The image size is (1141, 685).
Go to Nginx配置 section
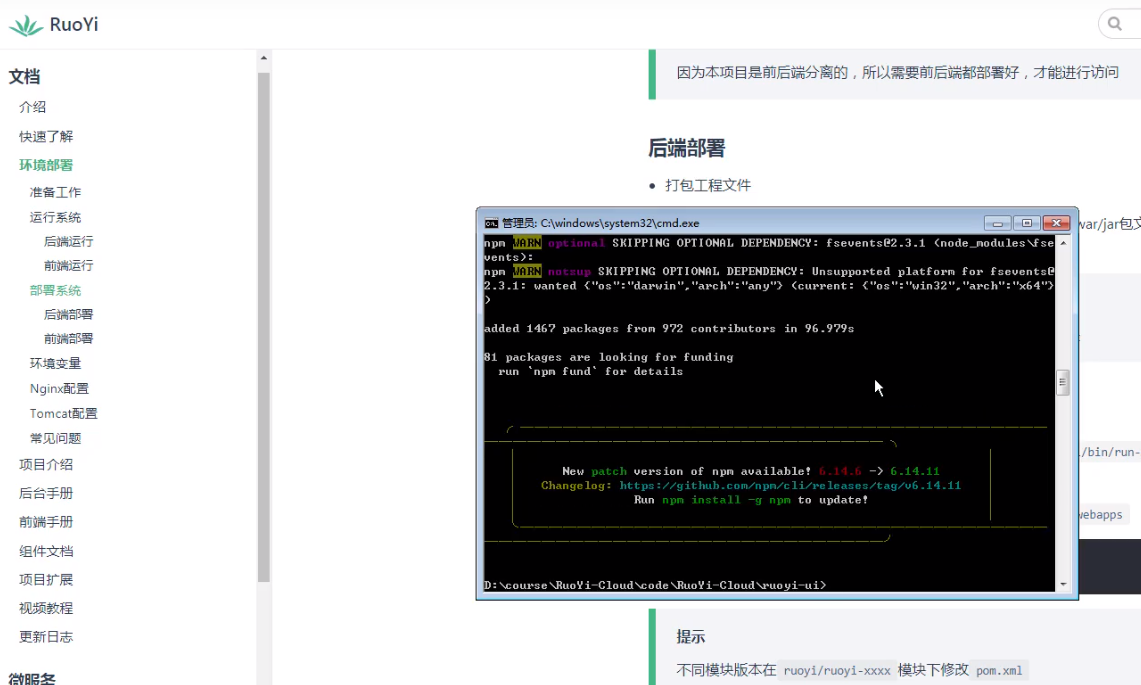59,389
